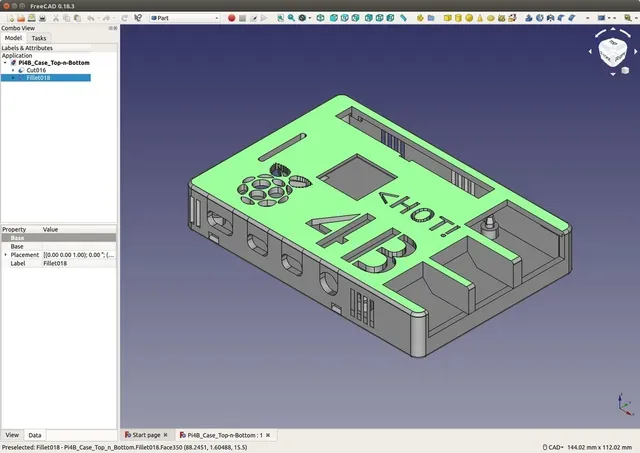
Task: Rotate view using navigation cube left arrow
Action: [590, 52]
